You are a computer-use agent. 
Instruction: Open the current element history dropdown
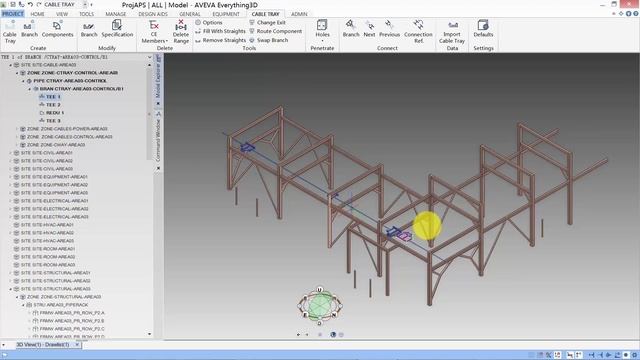(149, 57)
